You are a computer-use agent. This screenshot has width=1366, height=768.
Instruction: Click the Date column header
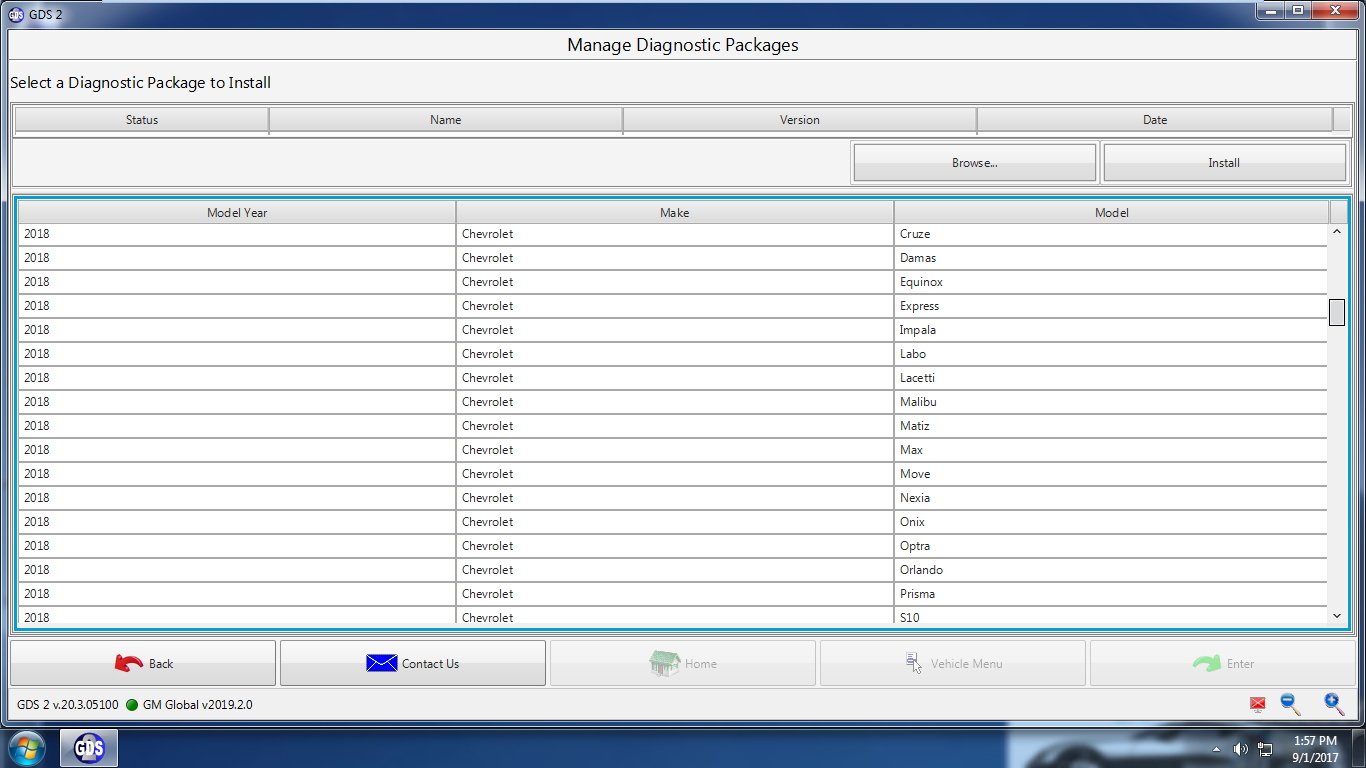pos(1155,120)
